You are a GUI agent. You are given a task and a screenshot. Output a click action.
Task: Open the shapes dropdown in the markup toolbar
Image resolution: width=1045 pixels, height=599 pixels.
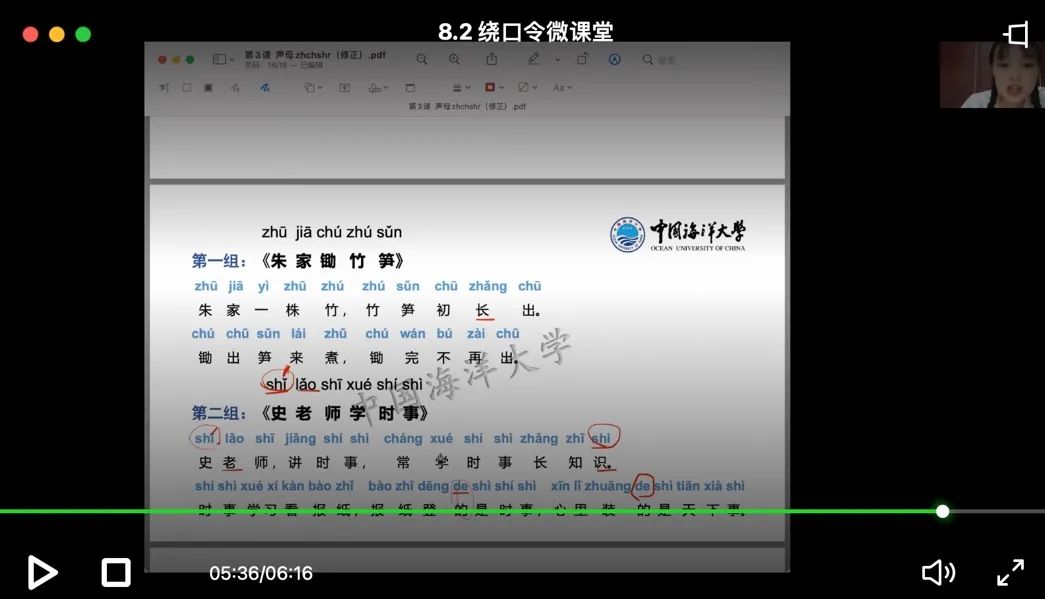[311, 87]
